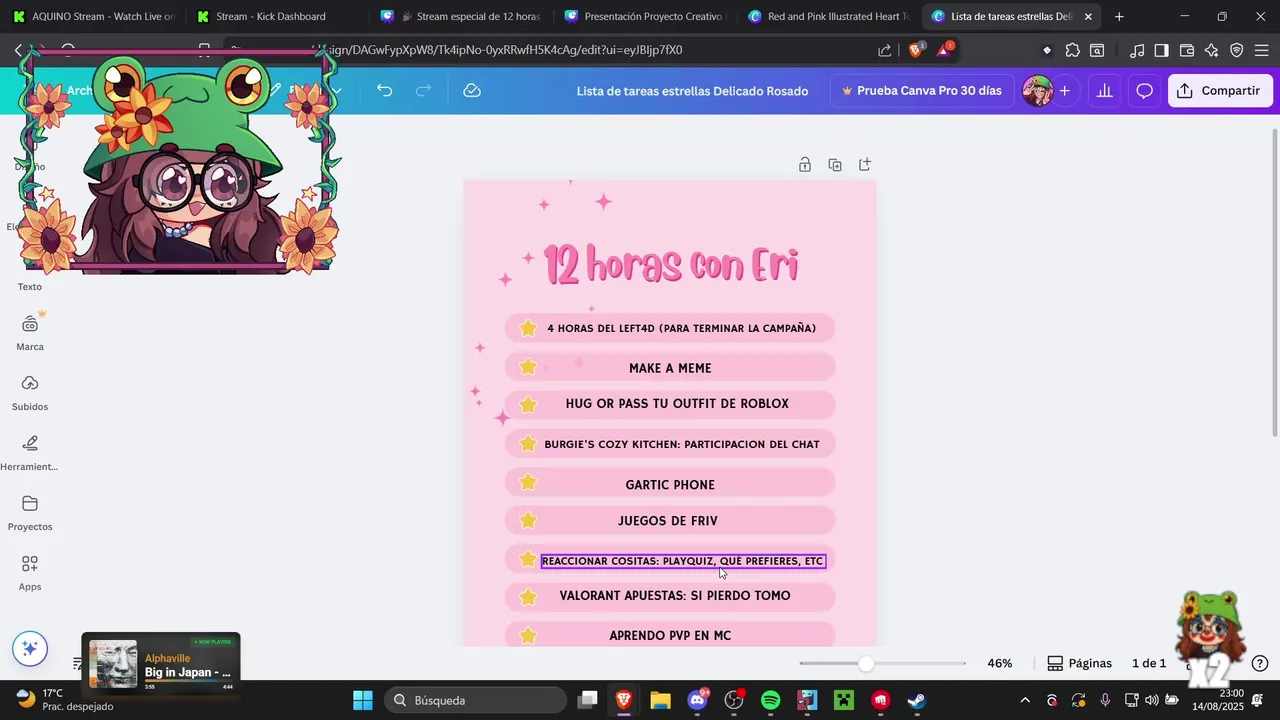Open Spotify from the taskbar
The image size is (1280, 720).
tap(770, 700)
